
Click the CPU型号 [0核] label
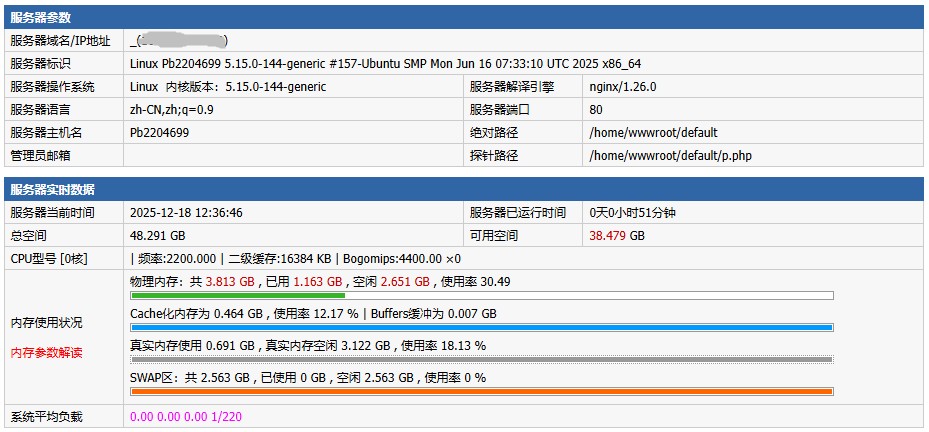pyautogui.click(x=49, y=259)
